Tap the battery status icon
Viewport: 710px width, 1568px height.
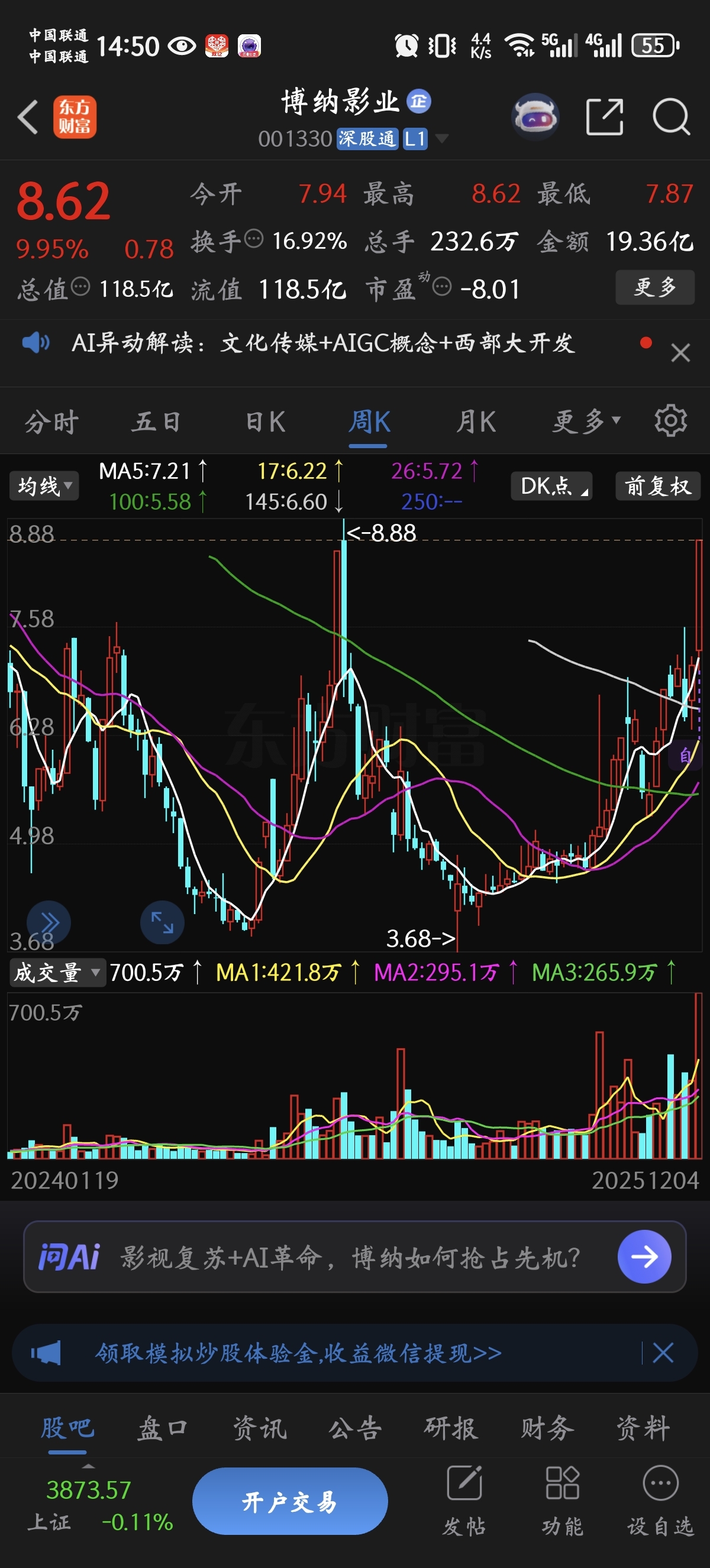656,46
